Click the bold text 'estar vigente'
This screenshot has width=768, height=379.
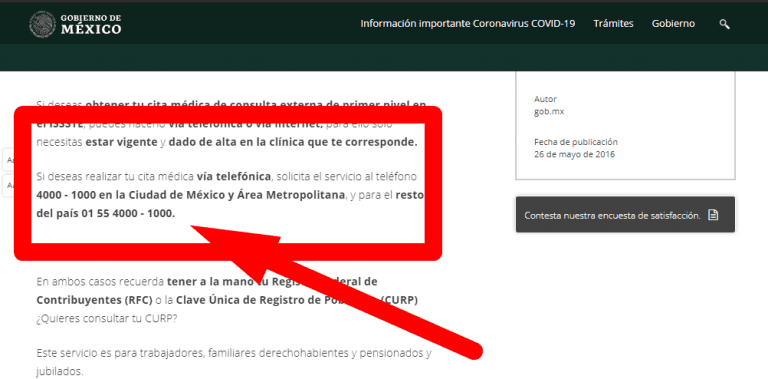point(121,143)
